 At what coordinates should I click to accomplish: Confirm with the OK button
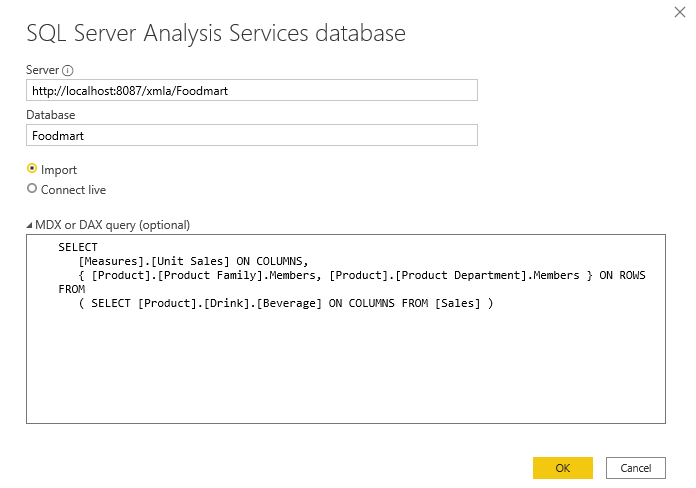click(x=562, y=468)
